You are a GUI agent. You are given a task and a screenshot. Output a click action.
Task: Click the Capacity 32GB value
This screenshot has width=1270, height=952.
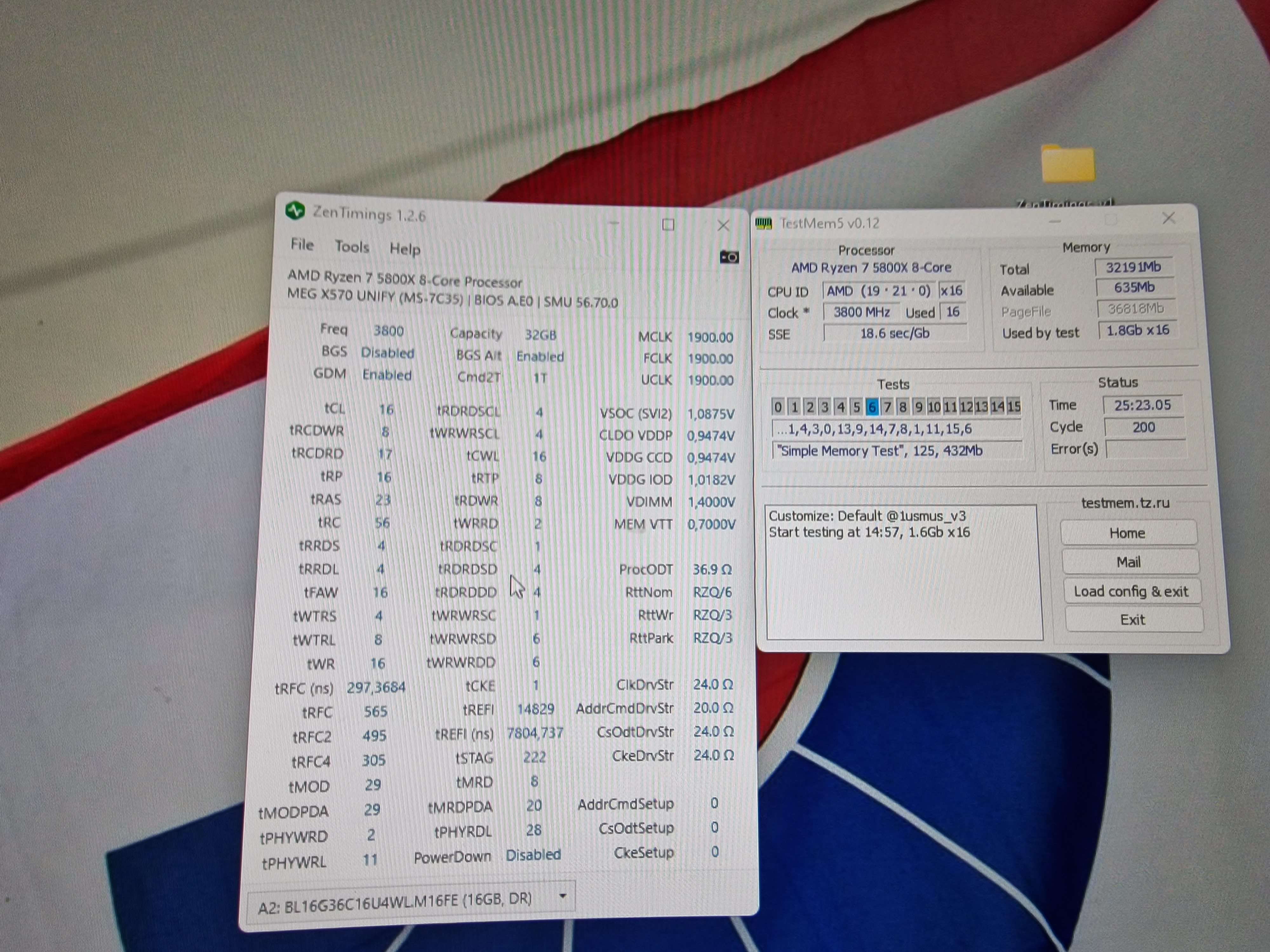click(x=540, y=335)
